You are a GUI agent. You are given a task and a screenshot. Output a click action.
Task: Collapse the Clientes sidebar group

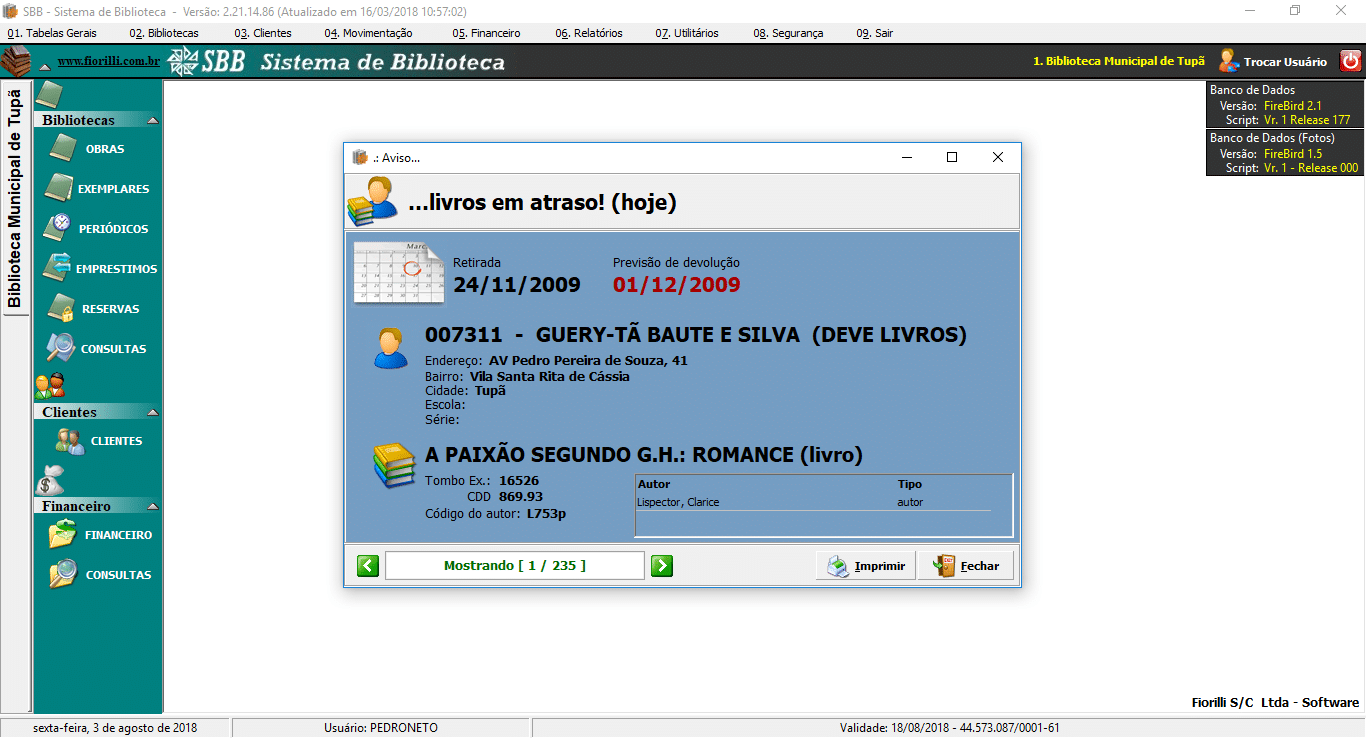point(152,412)
